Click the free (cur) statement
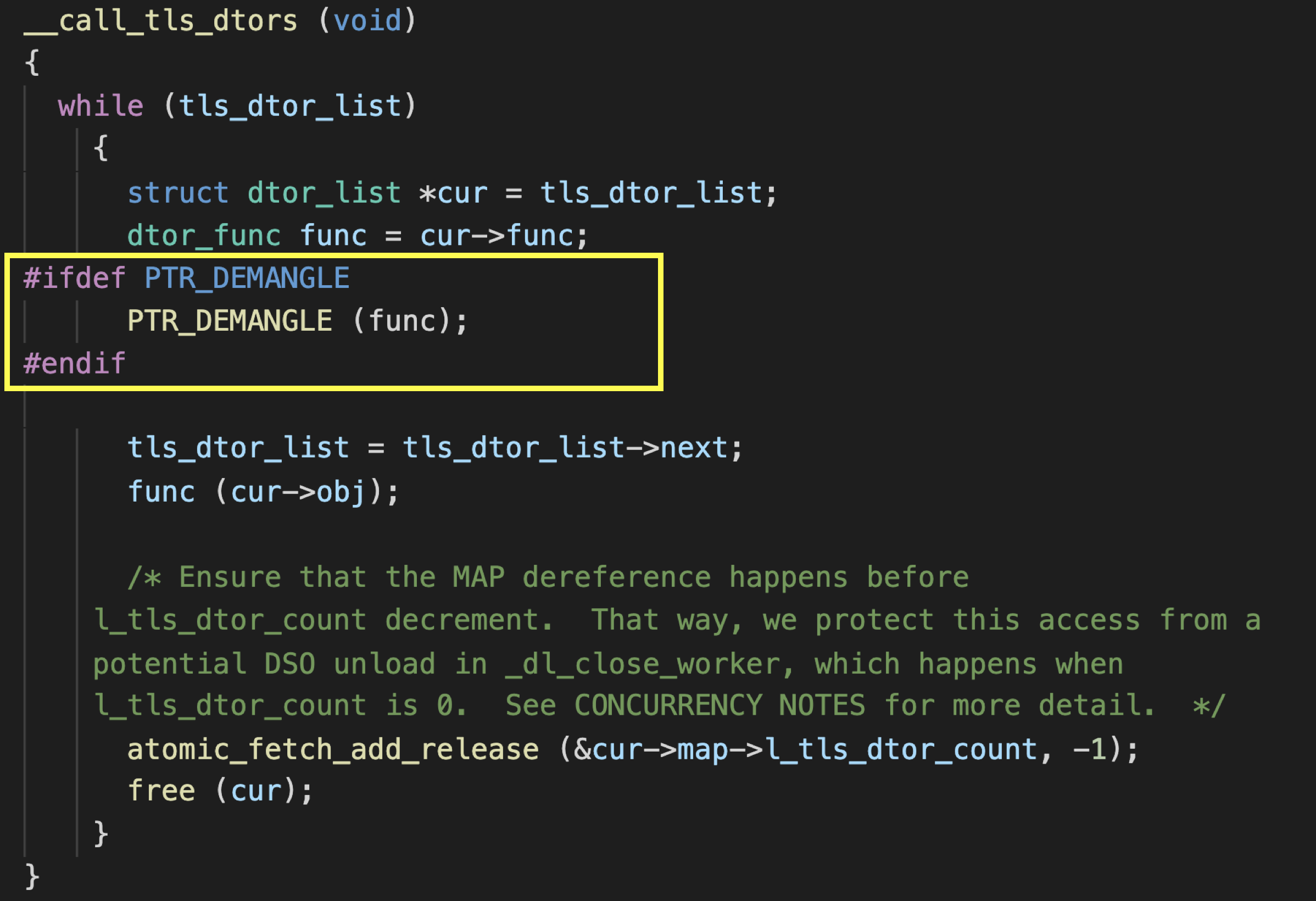 click(220, 791)
